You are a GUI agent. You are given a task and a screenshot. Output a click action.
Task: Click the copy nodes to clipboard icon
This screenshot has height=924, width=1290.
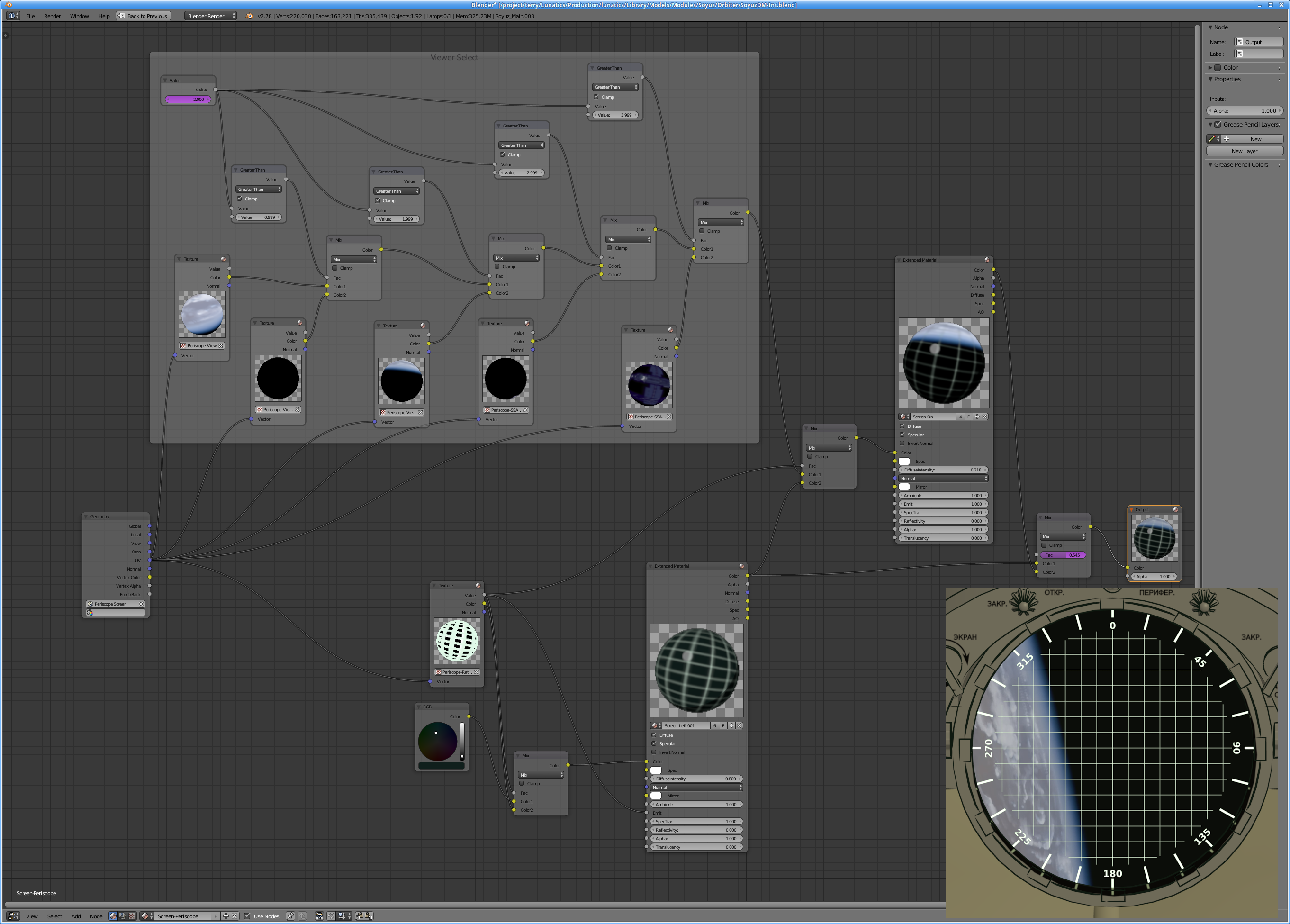point(360,916)
